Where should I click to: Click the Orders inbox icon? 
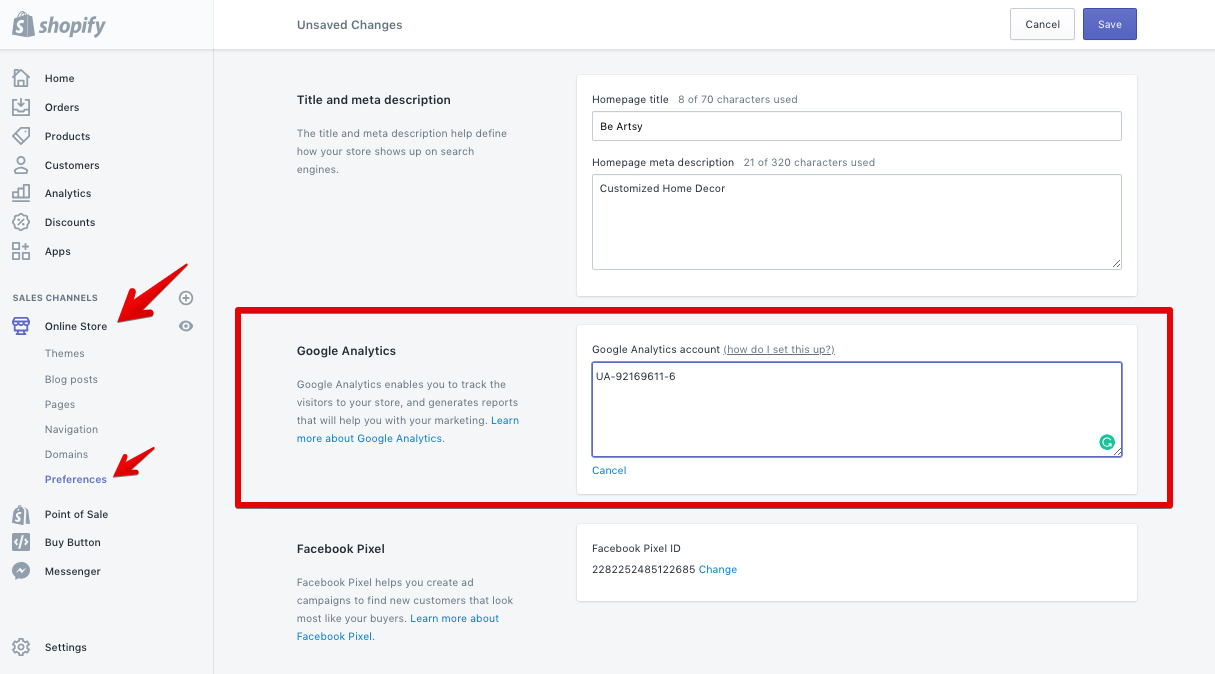[21, 107]
